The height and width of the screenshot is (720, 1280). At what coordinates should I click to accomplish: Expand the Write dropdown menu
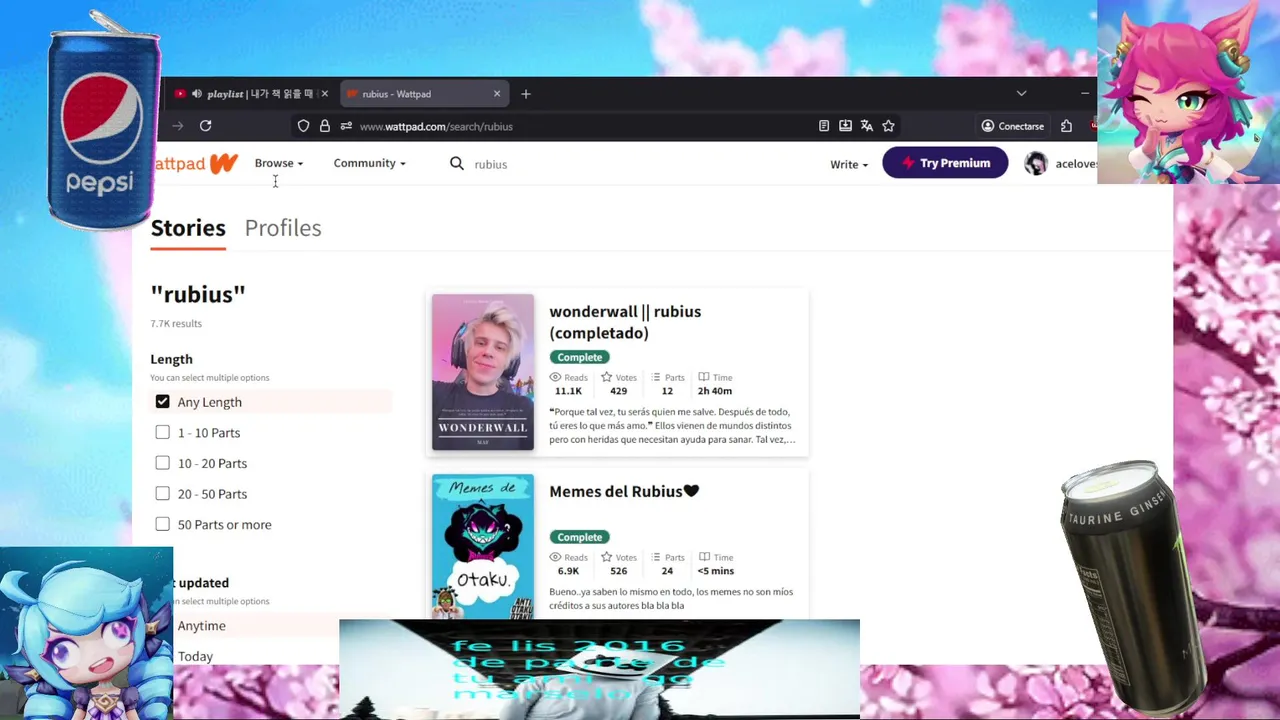click(x=849, y=164)
